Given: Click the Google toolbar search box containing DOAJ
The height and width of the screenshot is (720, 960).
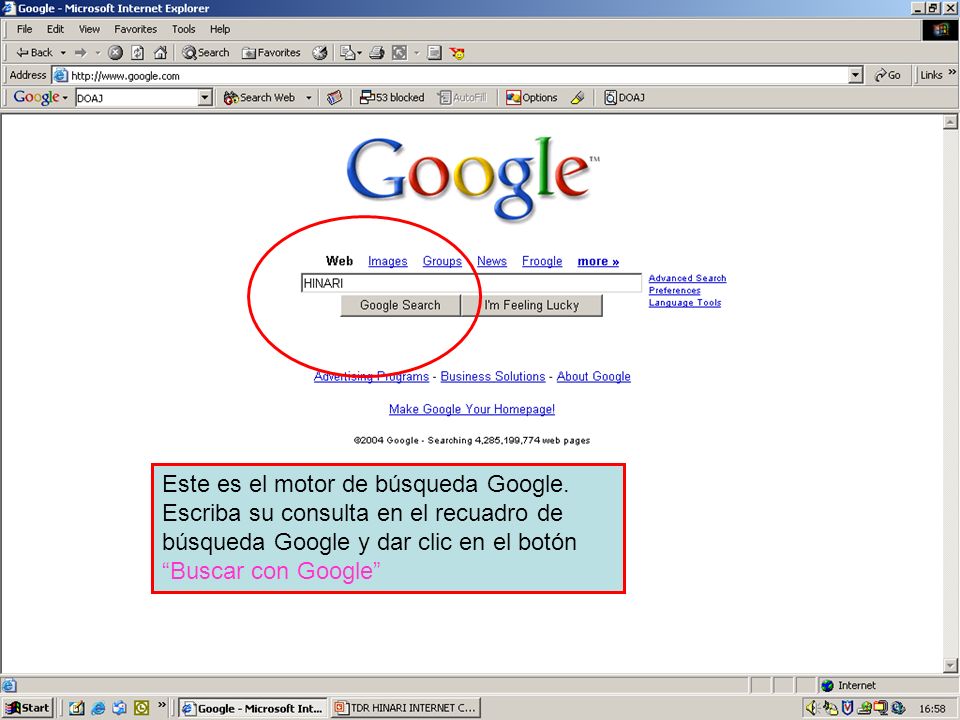Looking at the screenshot, I should (x=137, y=98).
